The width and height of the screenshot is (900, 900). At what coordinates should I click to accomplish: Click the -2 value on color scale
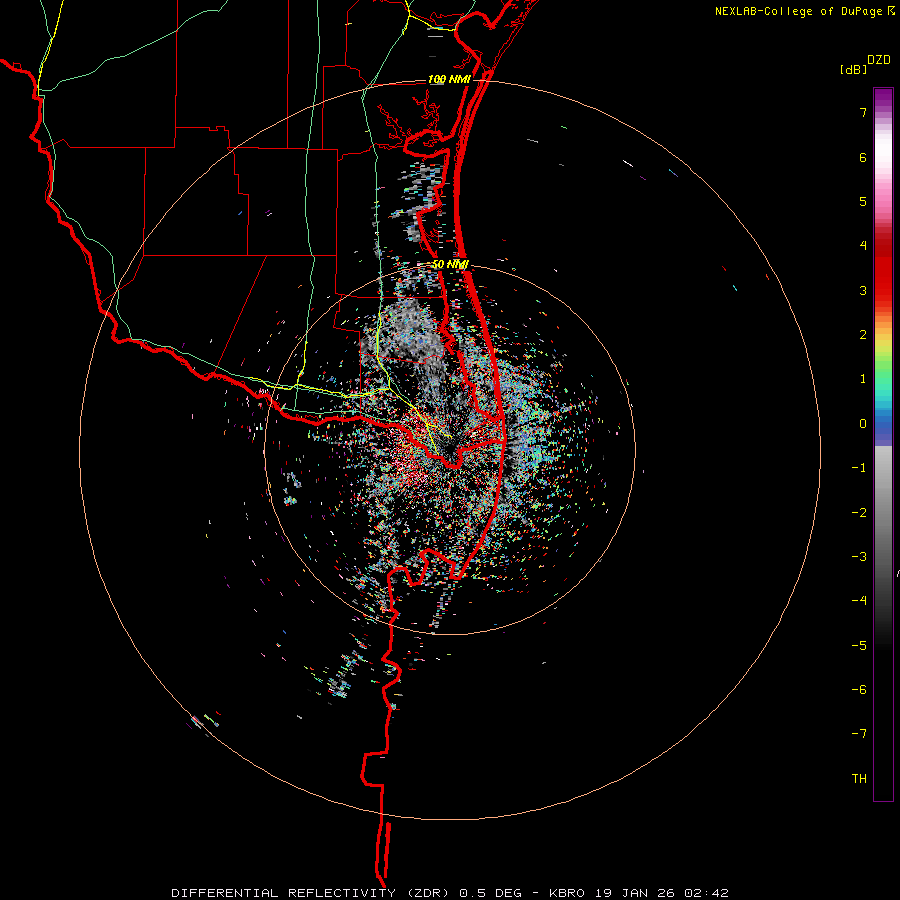tap(859, 512)
